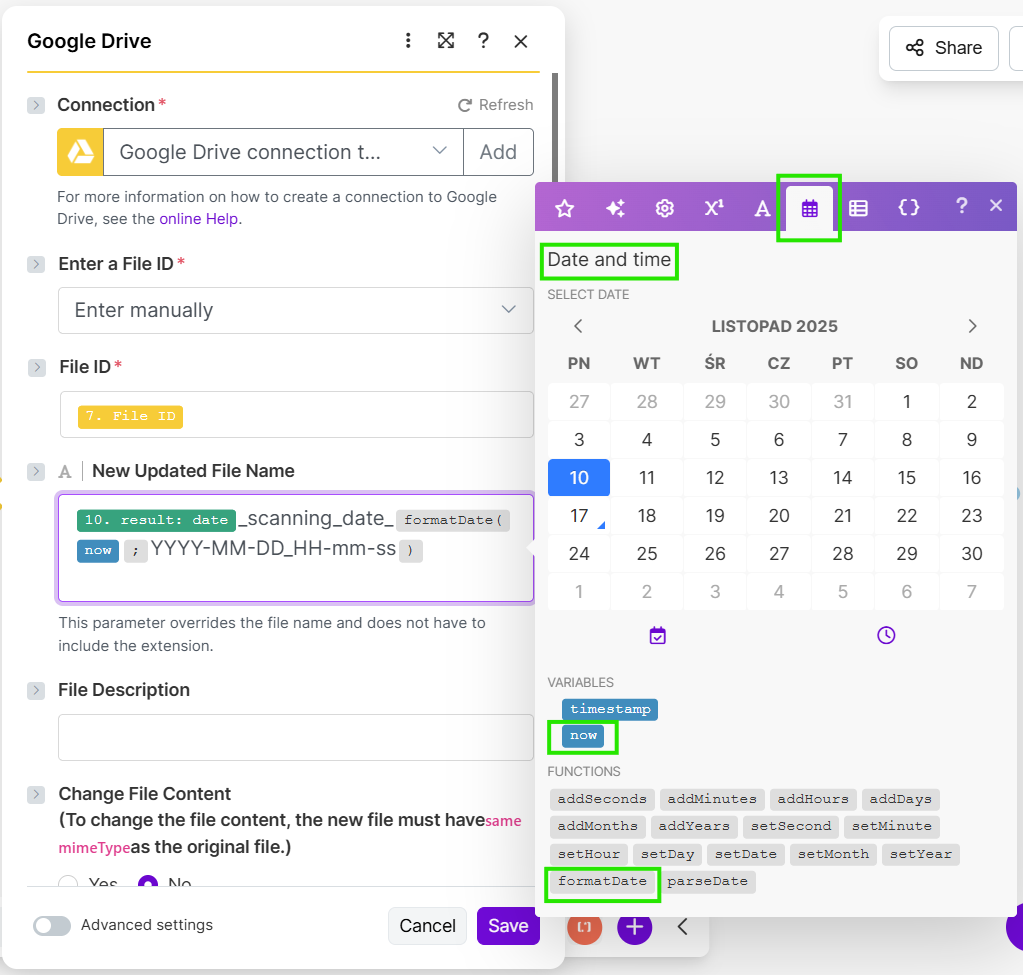
Task: Open the custom variables braces tab
Action: tap(908, 208)
